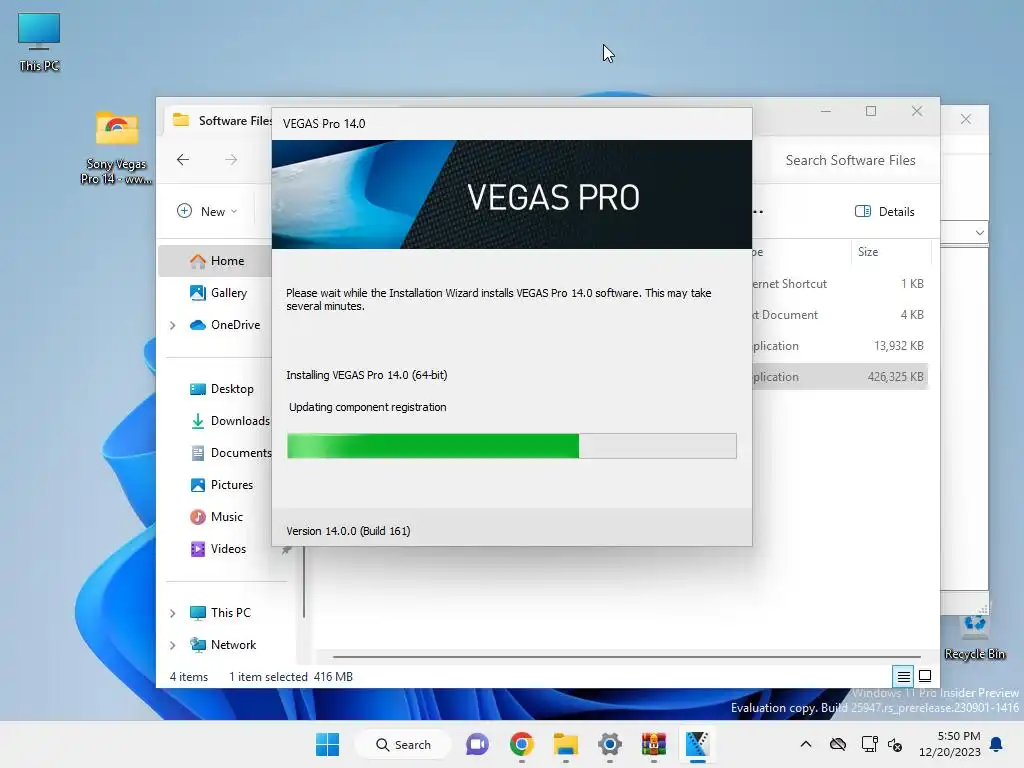Go forward in File Explorer
1024x768 pixels.
point(231,160)
